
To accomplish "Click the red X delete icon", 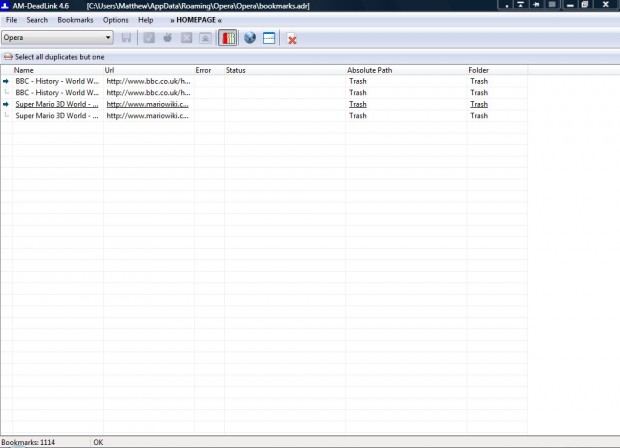I will coord(292,39).
